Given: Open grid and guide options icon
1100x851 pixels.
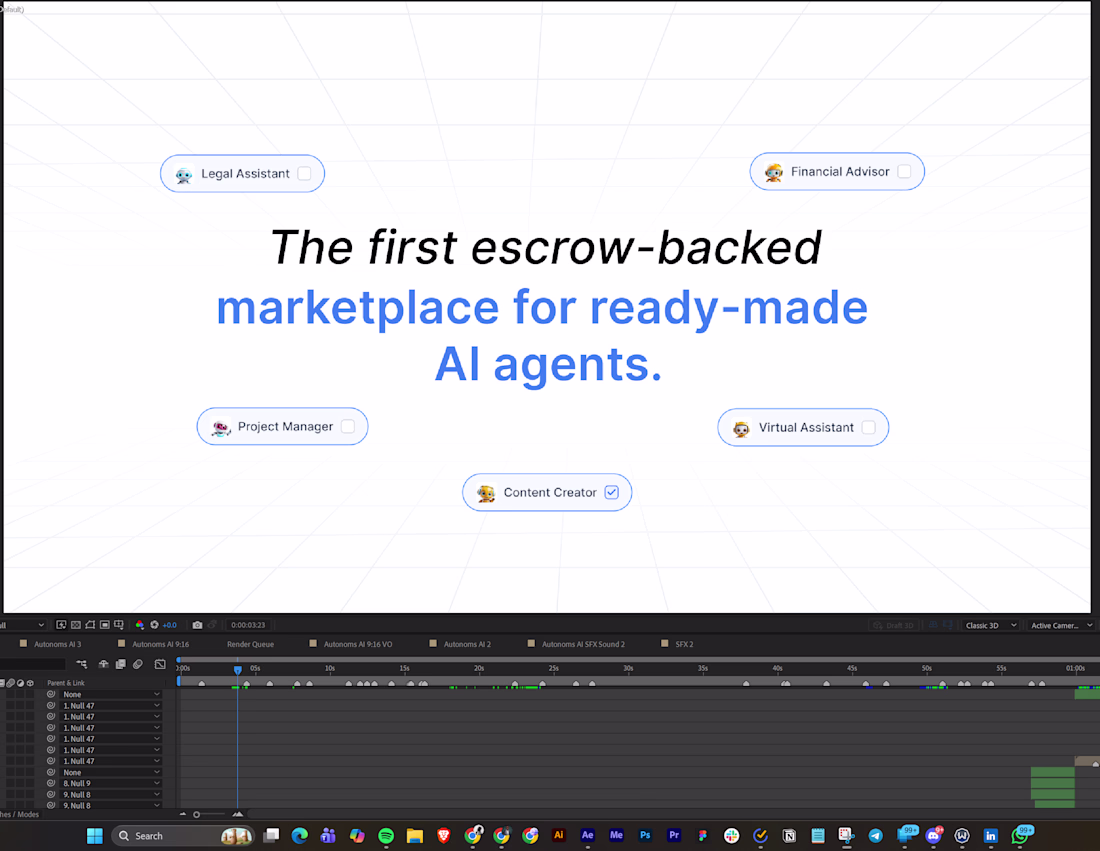Looking at the screenshot, I should 119,624.
